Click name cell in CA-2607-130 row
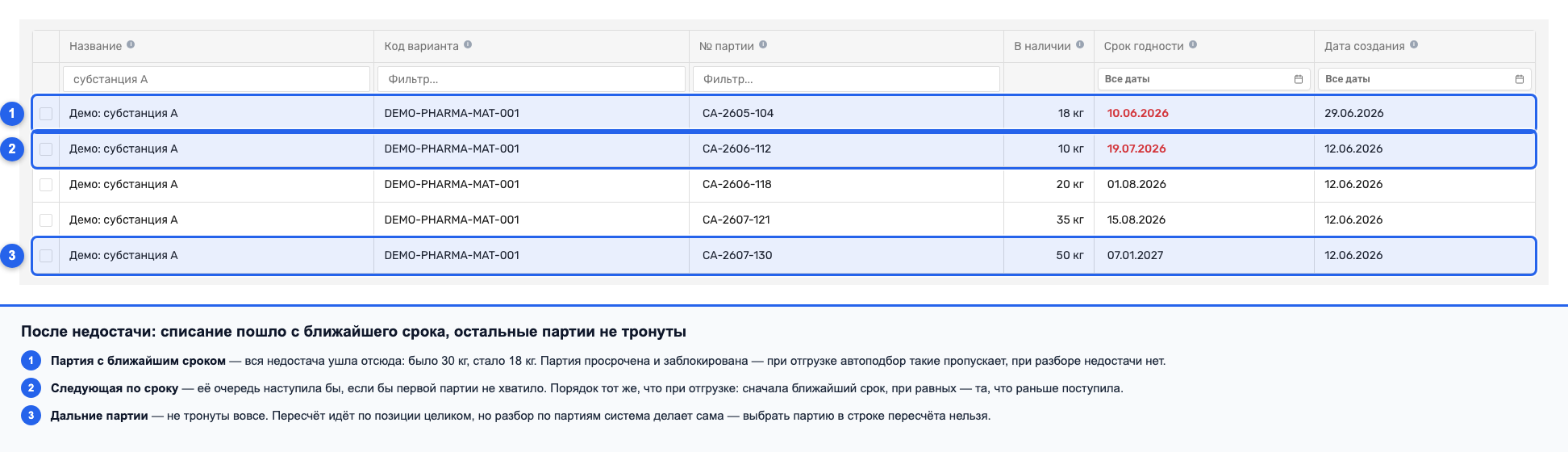 [x=123, y=255]
